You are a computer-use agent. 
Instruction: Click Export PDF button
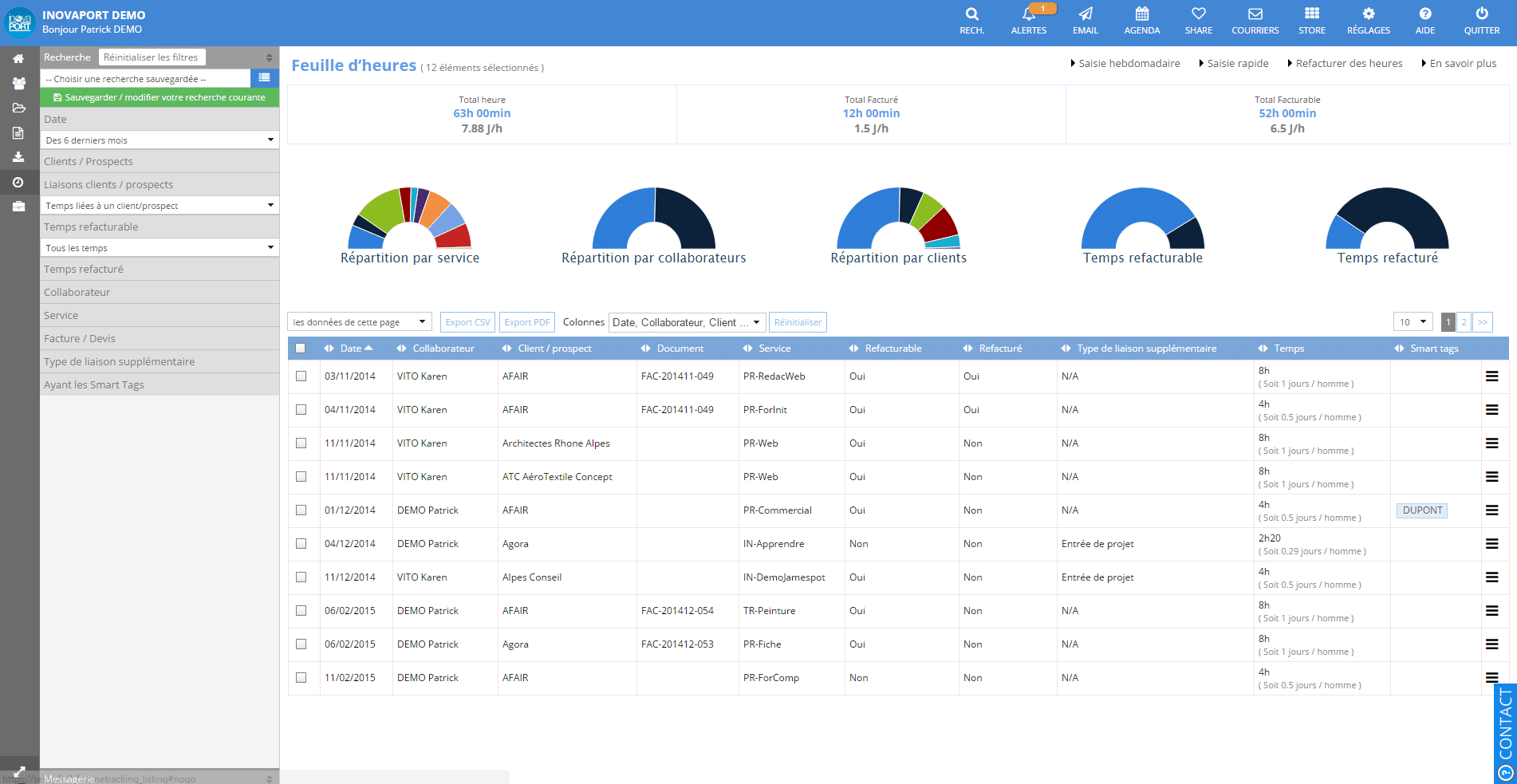tap(527, 322)
